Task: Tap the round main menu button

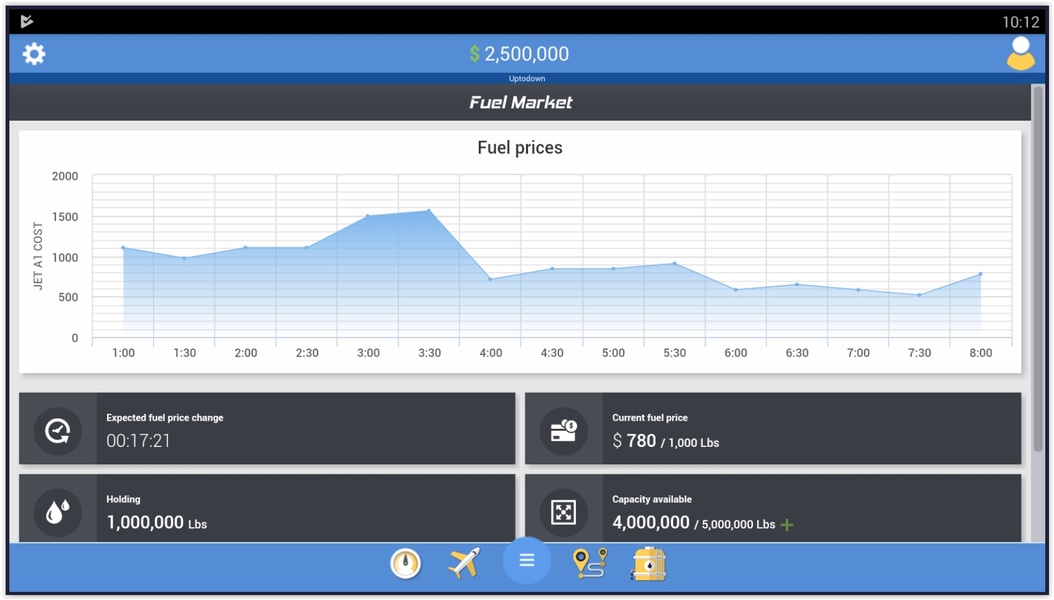Action: point(526,560)
